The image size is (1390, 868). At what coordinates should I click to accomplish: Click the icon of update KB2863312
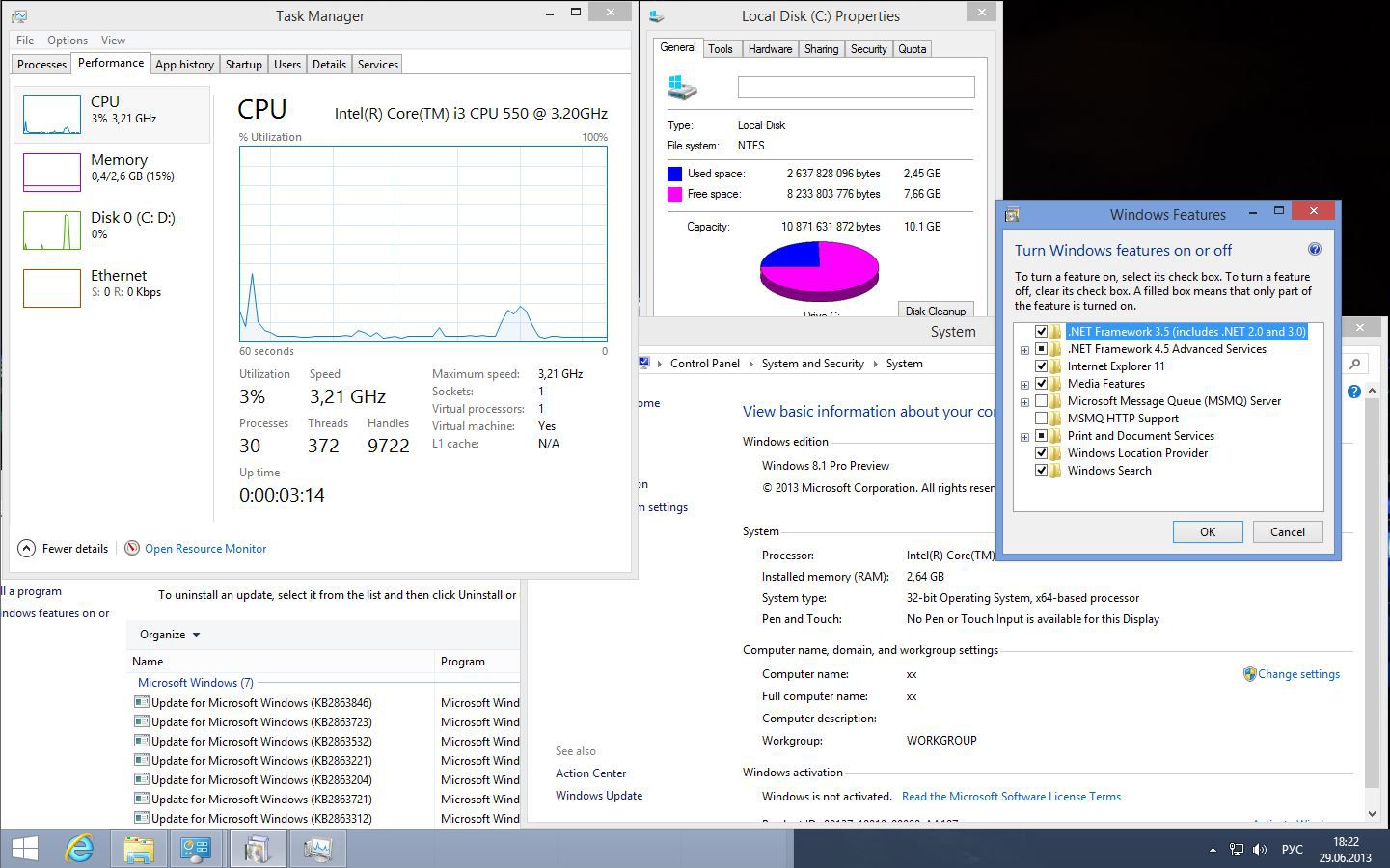pyautogui.click(x=142, y=818)
